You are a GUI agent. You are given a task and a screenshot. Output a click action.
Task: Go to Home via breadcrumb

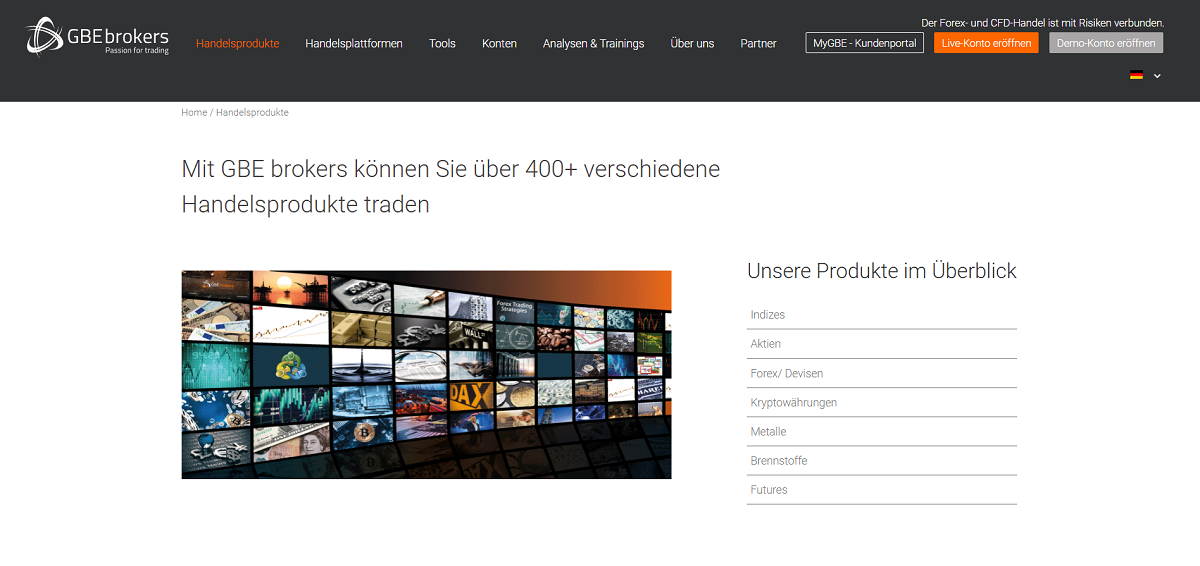194,113
